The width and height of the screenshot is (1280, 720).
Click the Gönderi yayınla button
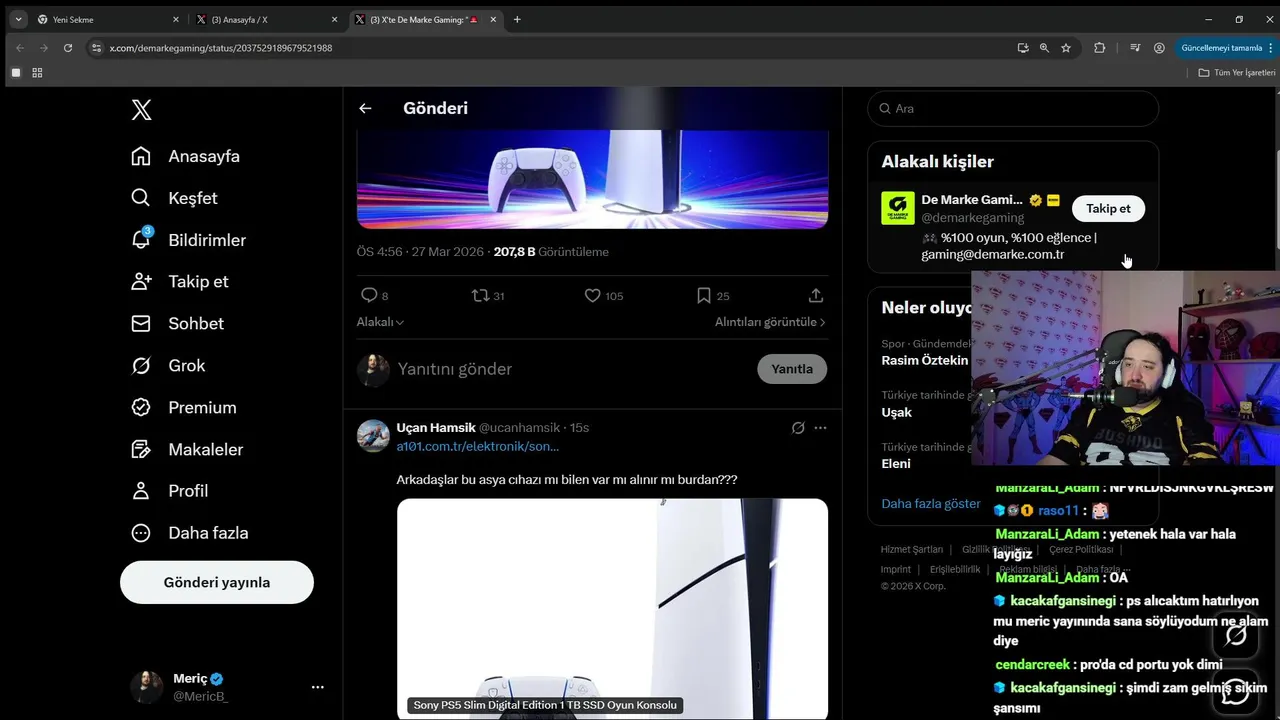[217, 582]
